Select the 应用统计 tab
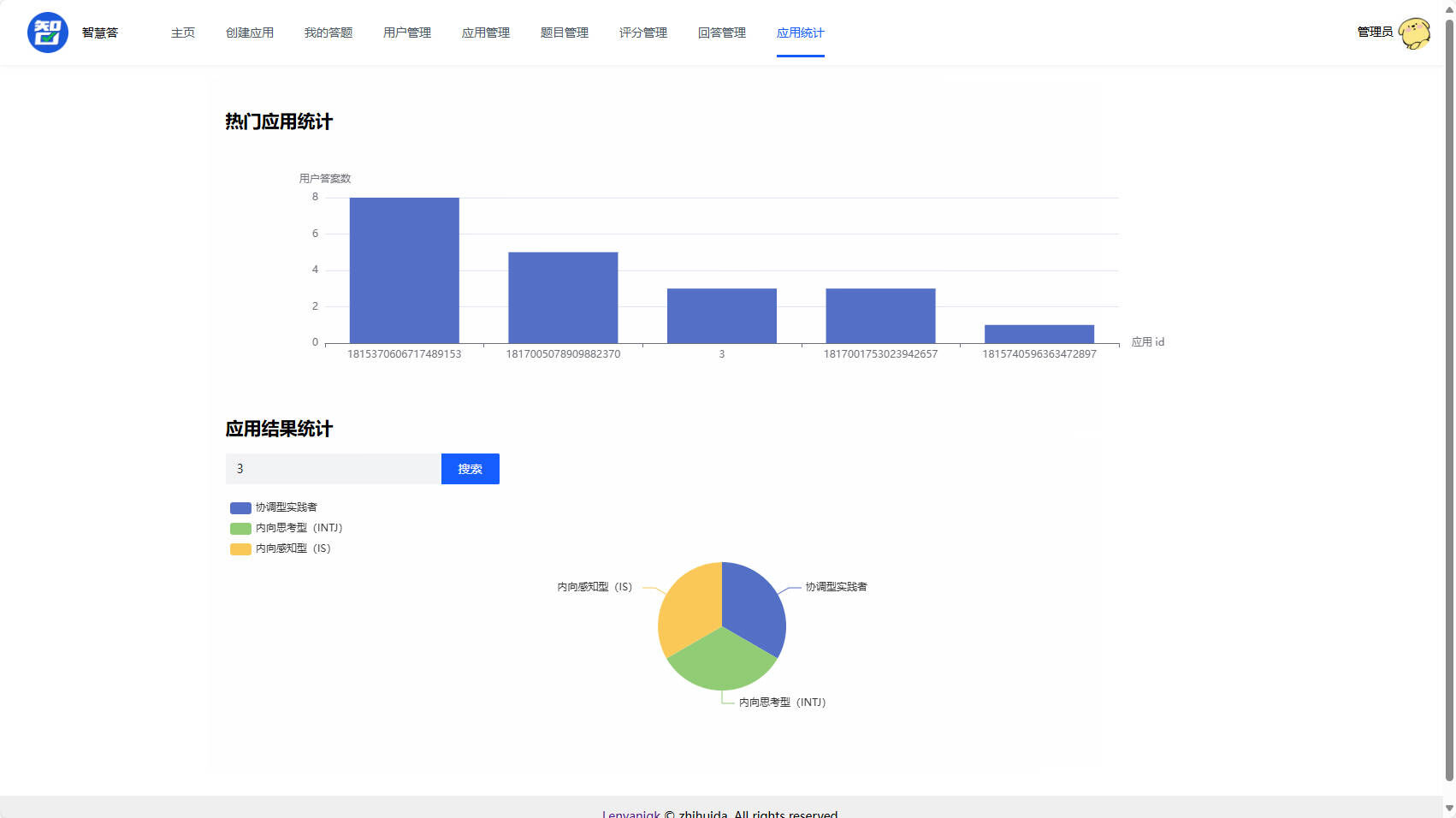This screenshot has width=1456, height=818. [801, 33]
